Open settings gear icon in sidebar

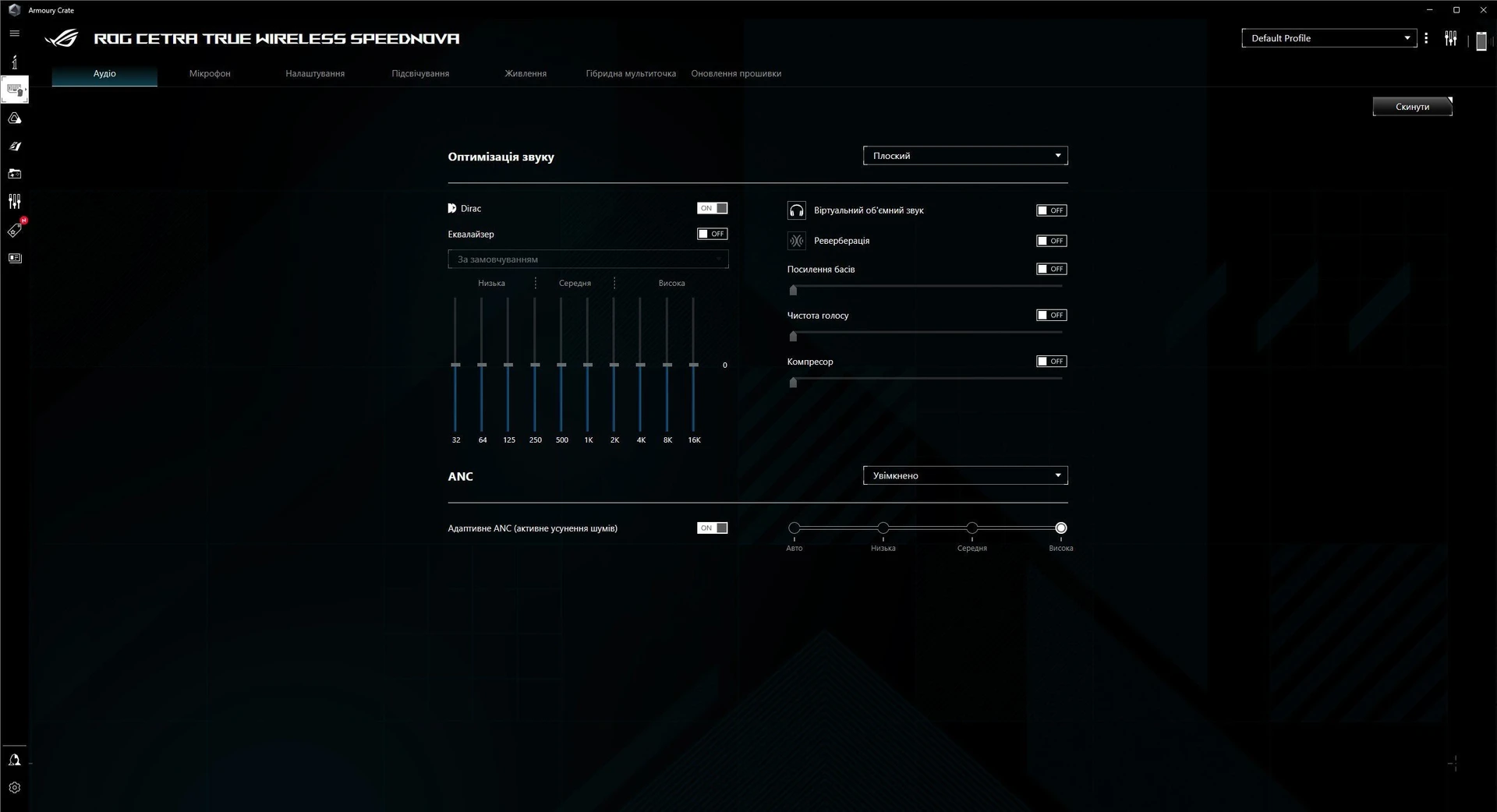pyautogui.click(x=14, y=788)
